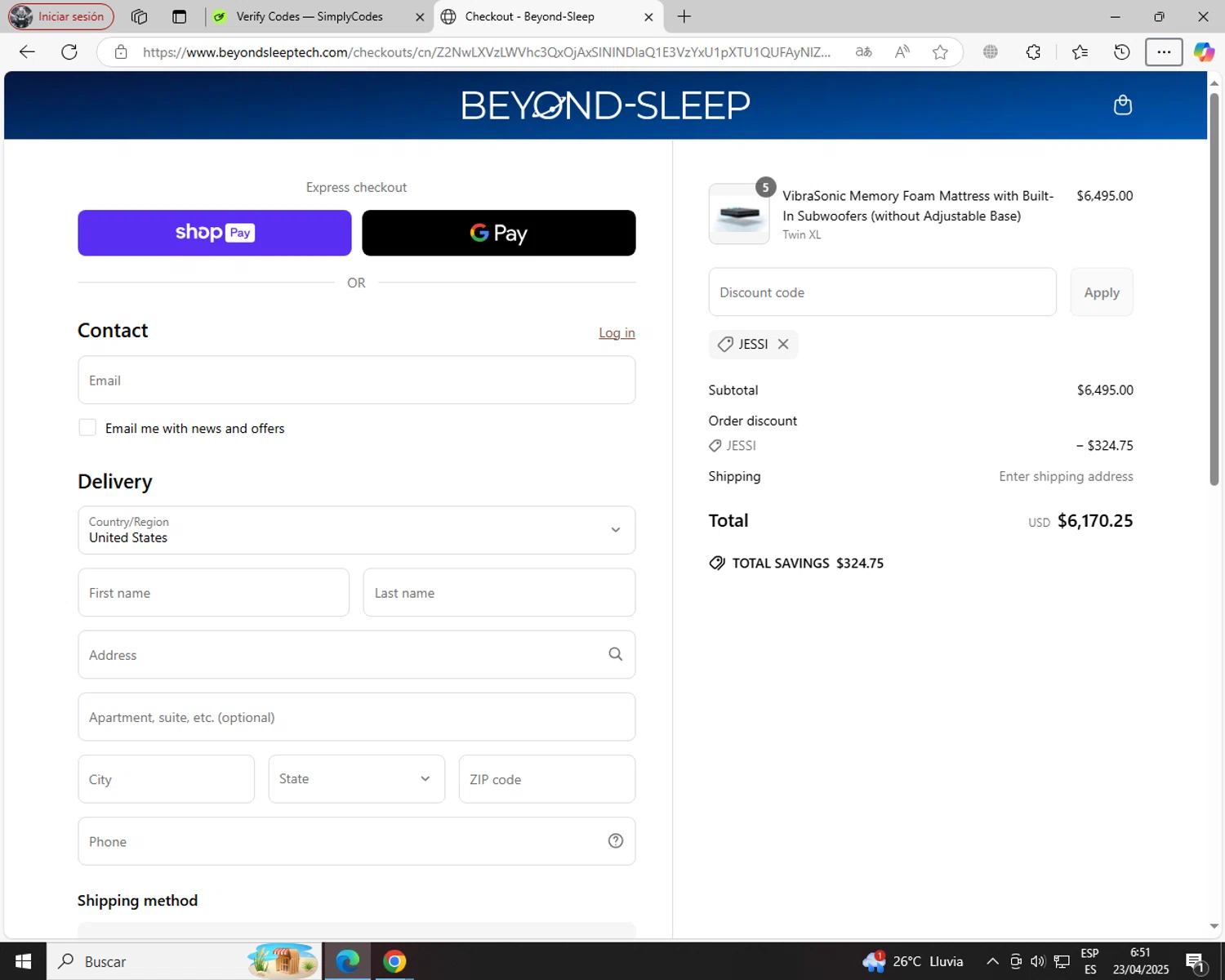Pay with Shop Pay express checkout
1225x980 pixels.
coord(215,233)
